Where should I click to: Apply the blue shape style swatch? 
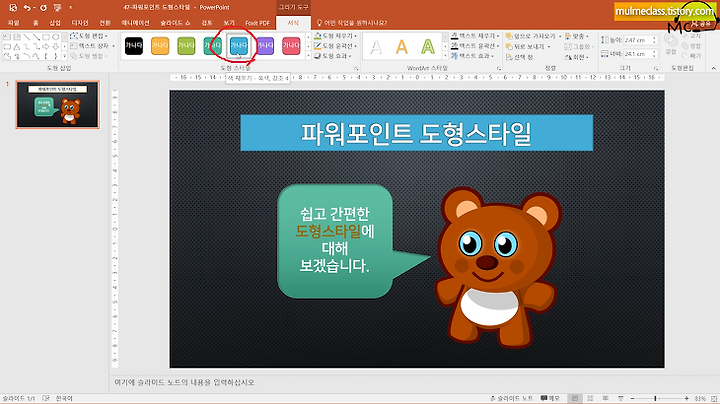[239, 45]
